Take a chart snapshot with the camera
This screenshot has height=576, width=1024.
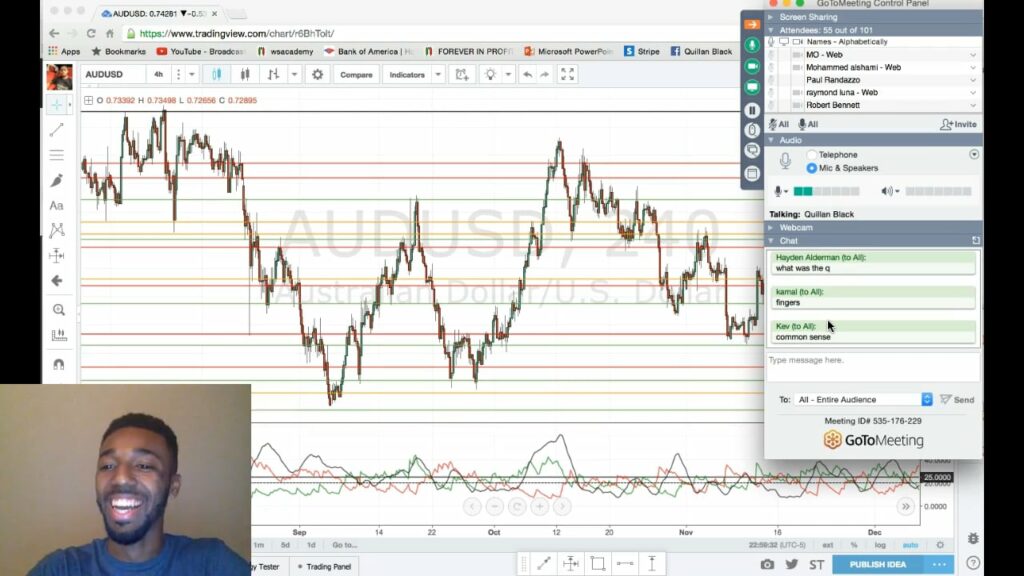pos(767,564)
